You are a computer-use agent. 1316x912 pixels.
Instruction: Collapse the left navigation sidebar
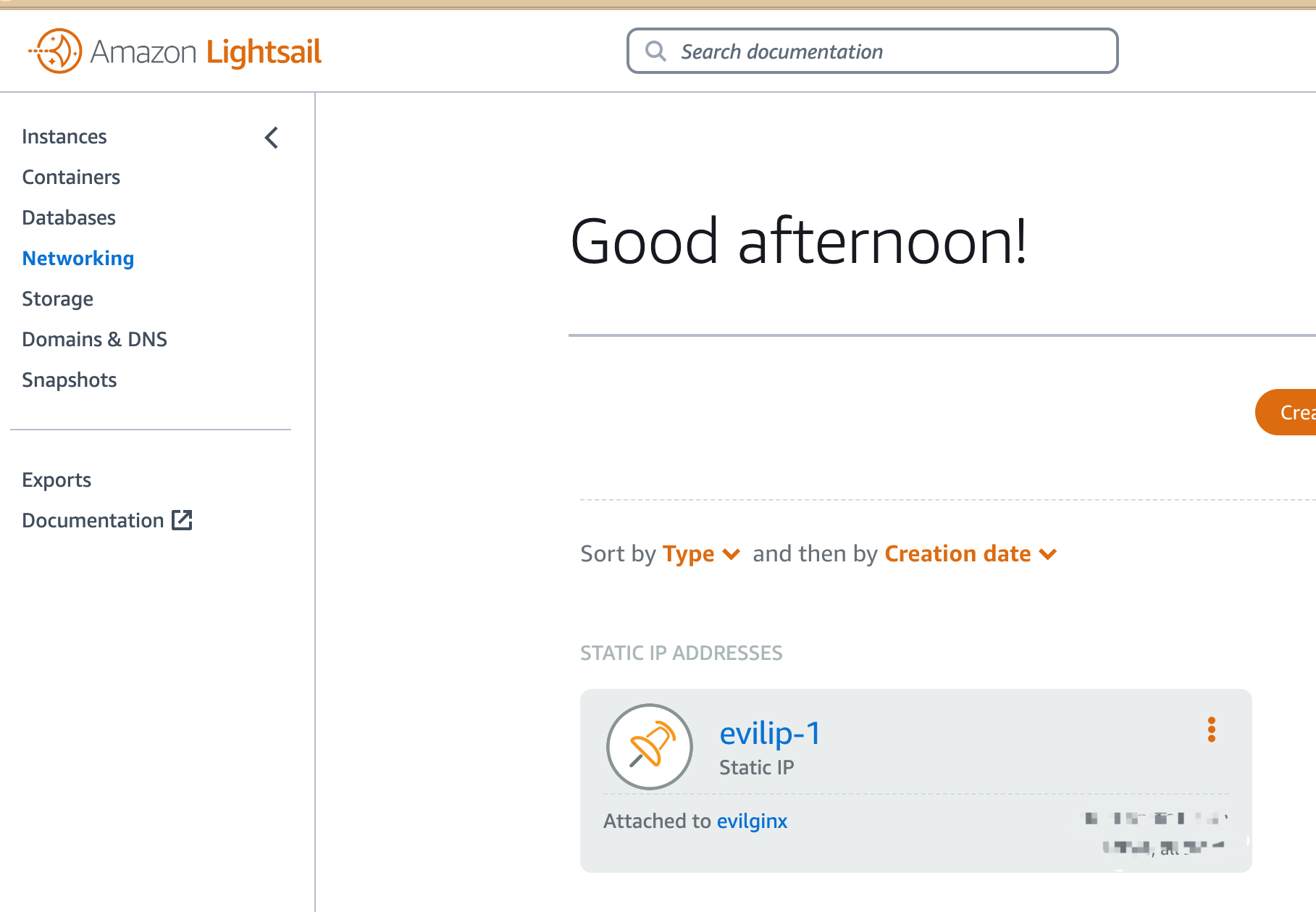tap(272, 138)
